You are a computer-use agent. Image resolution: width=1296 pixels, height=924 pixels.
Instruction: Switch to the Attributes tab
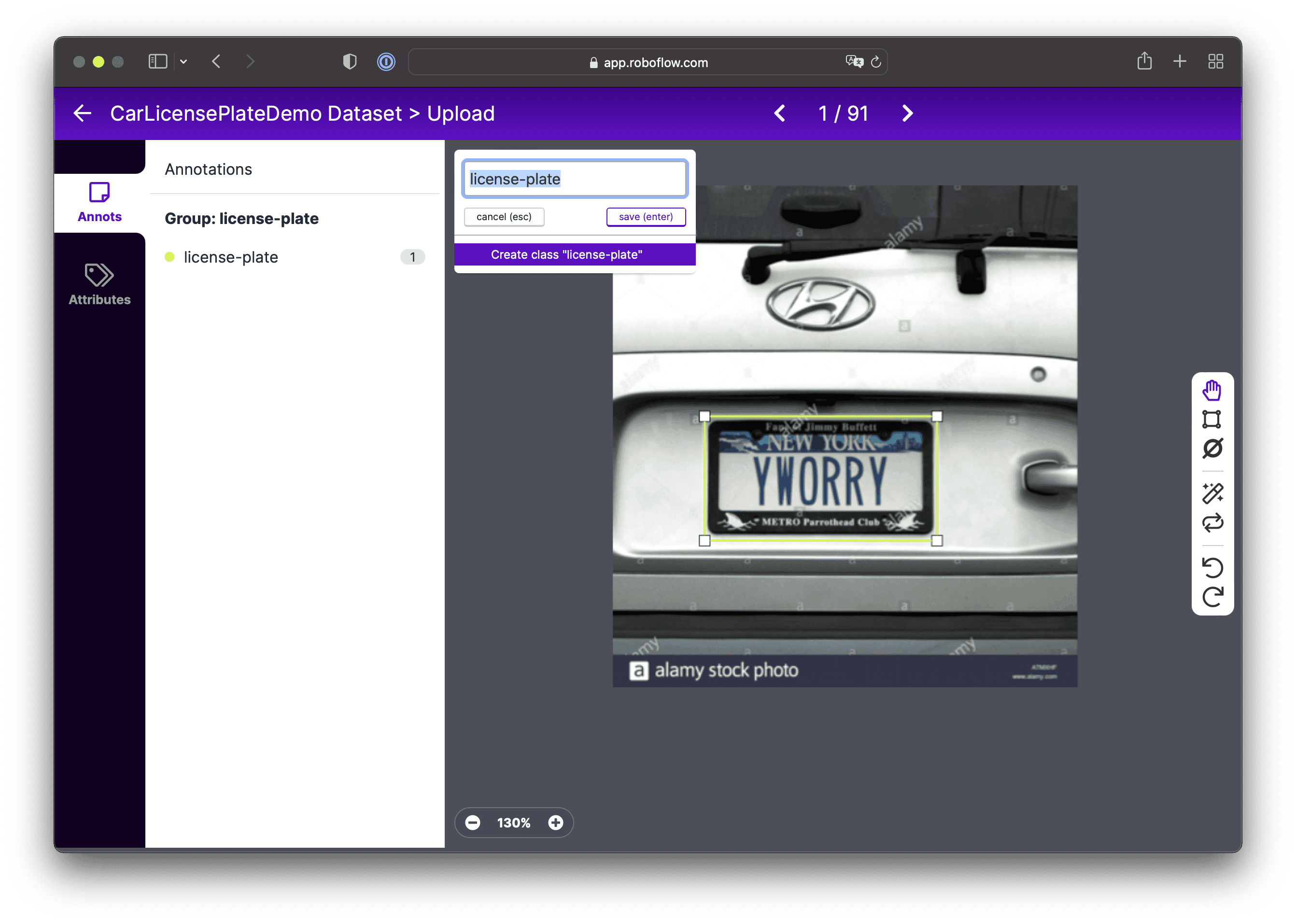(x=99, y=284)
